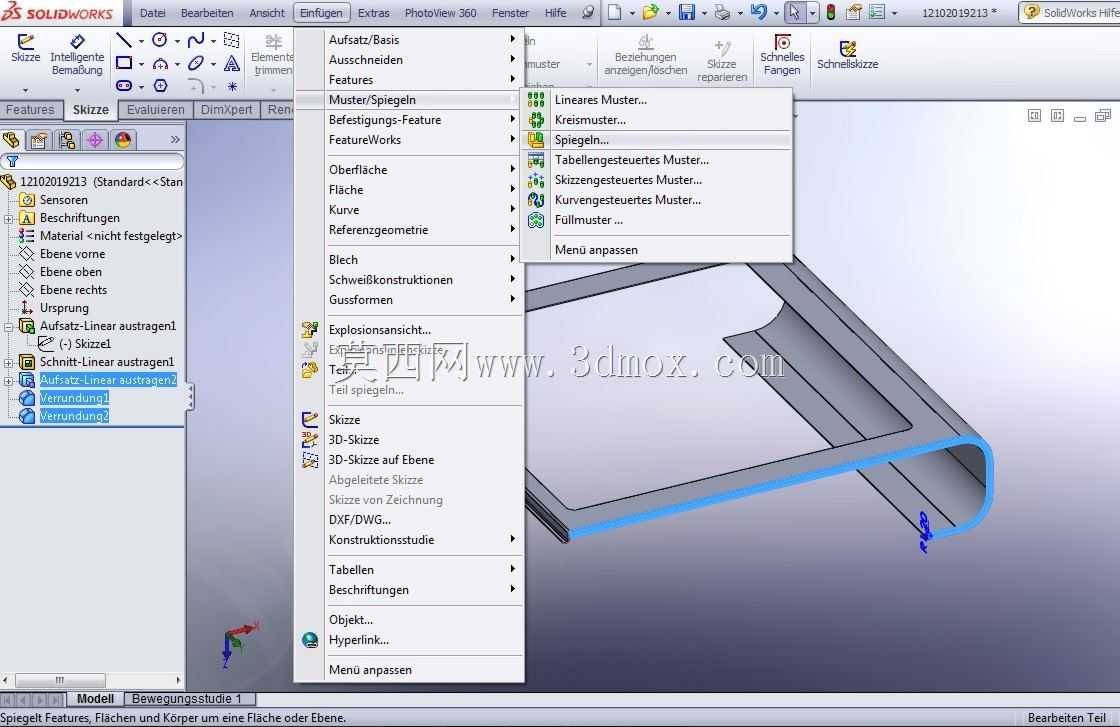Click the rebuild traffic light icon
The image size is (1120, 727).
pyautogui.click(x=831, y=12)
